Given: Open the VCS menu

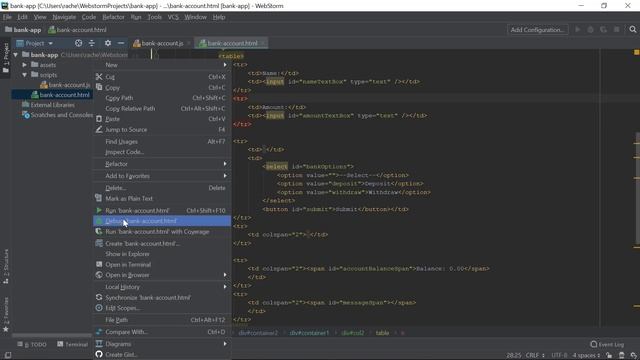Looking at the screenshot, I should 173,17.
